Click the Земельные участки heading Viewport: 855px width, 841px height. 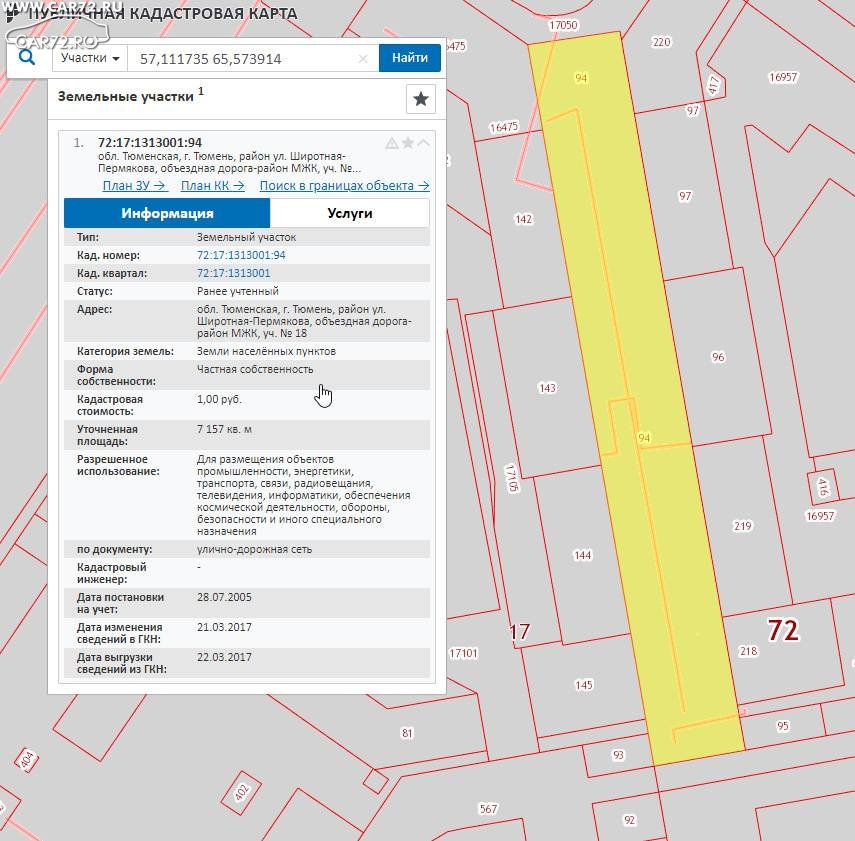[x=125, y=97]
